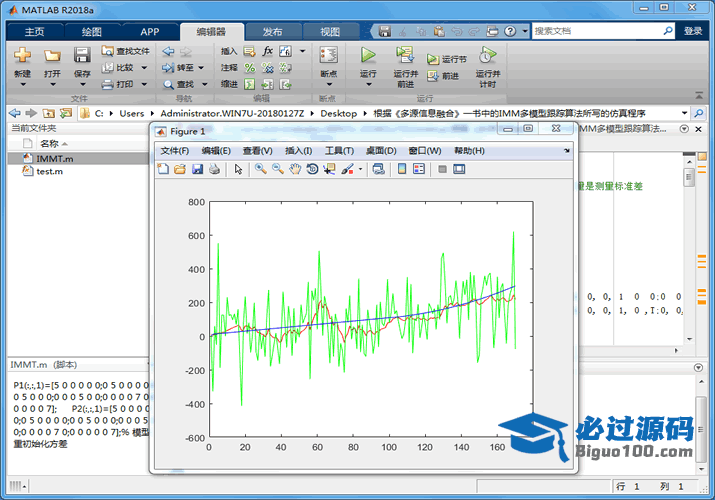The image size is (715, 500).
Task: Expand the Run (运行) dropdown arrow
Action: pos(368,84)
